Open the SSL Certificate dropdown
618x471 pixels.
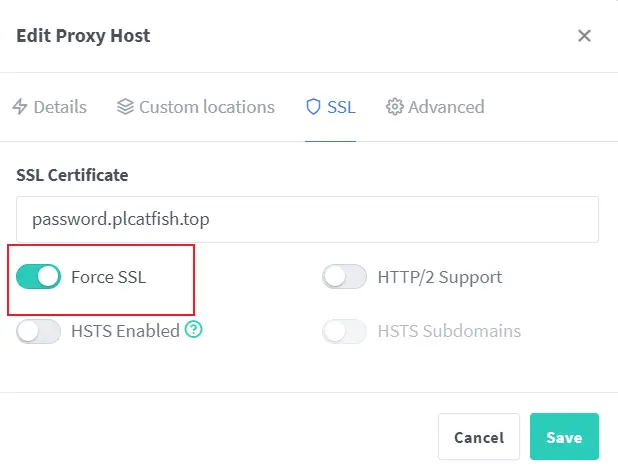[307, 220]
